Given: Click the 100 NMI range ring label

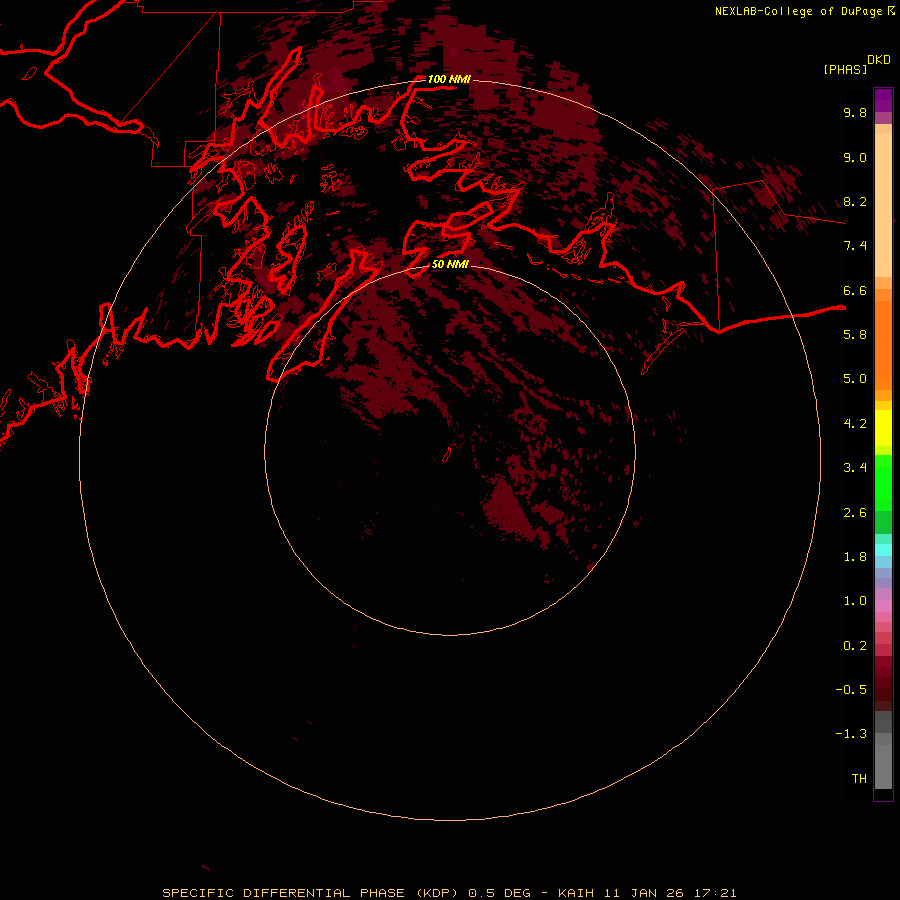Looking at the screenshot, I should coord(449,79).
